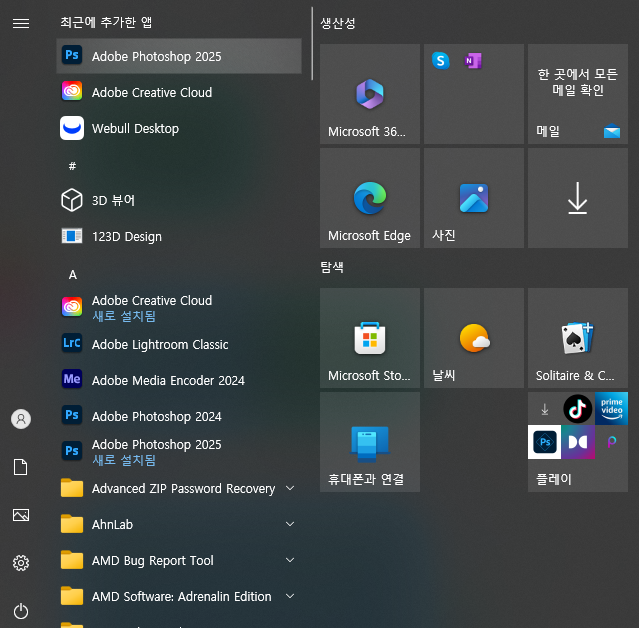Image resolution: width=639 pixels, height=628 pixels.
Task: Click the app list scrollbar
Action: click(312, 43)
